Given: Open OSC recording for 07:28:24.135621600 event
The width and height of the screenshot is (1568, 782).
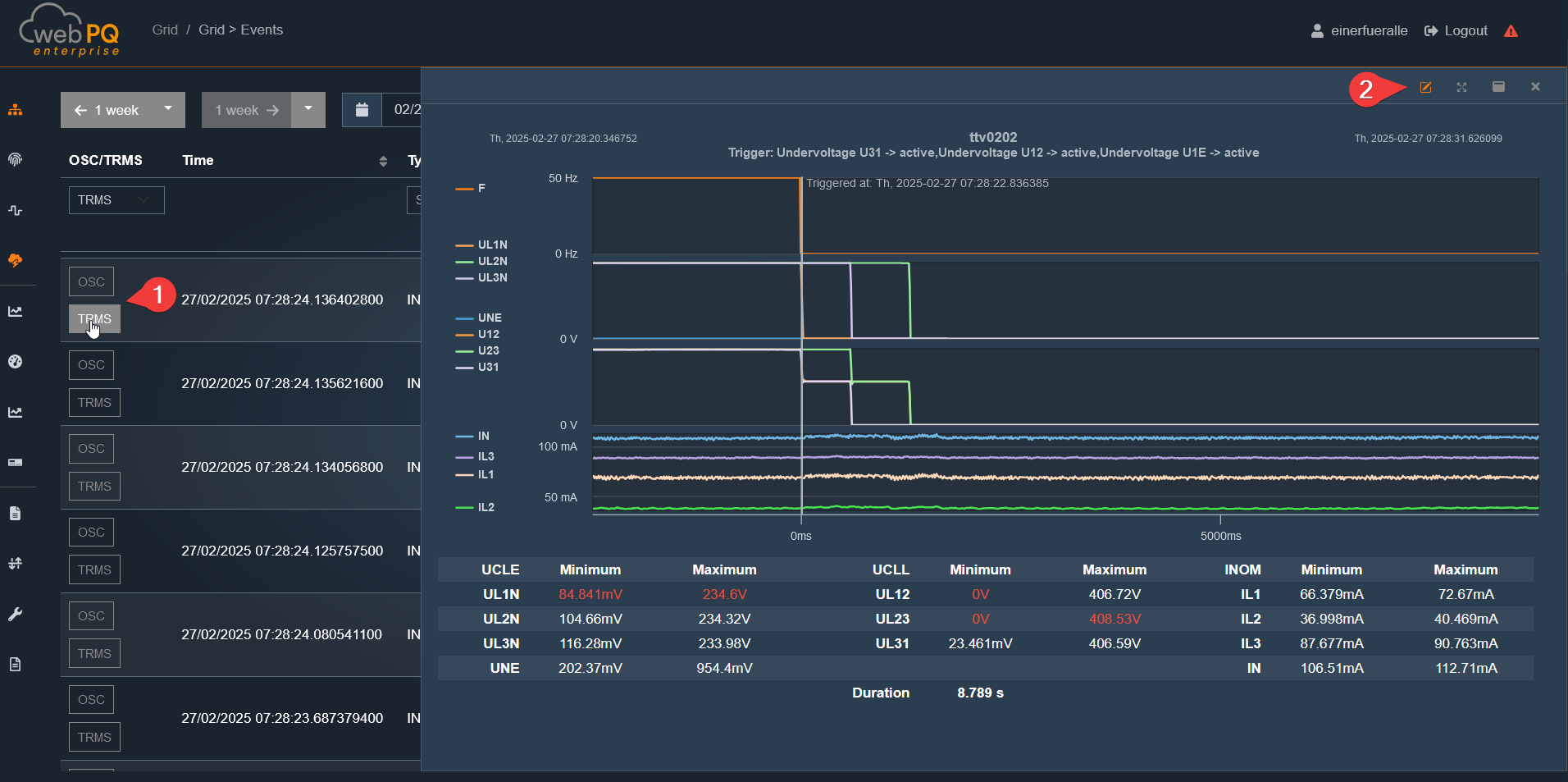Looking at the screenshot, I should click(91, 365).
